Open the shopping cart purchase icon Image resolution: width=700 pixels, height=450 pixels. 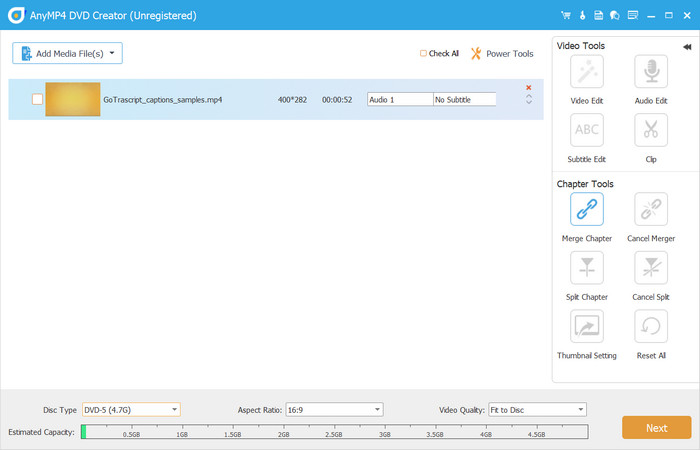566,15
